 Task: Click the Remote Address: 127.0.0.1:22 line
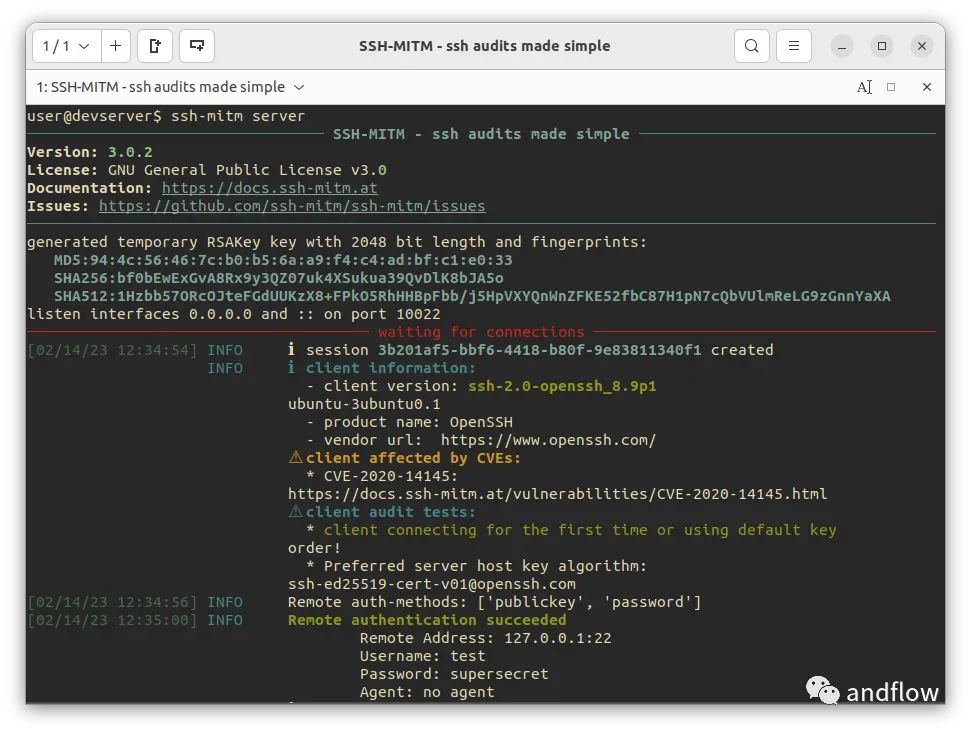point(486,638)
